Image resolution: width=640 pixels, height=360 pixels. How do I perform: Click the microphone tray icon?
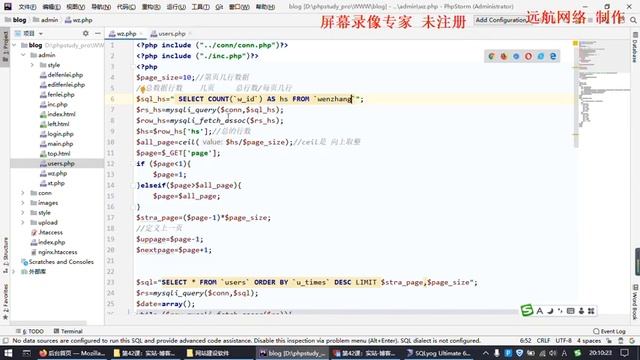(x=496, y=353)
